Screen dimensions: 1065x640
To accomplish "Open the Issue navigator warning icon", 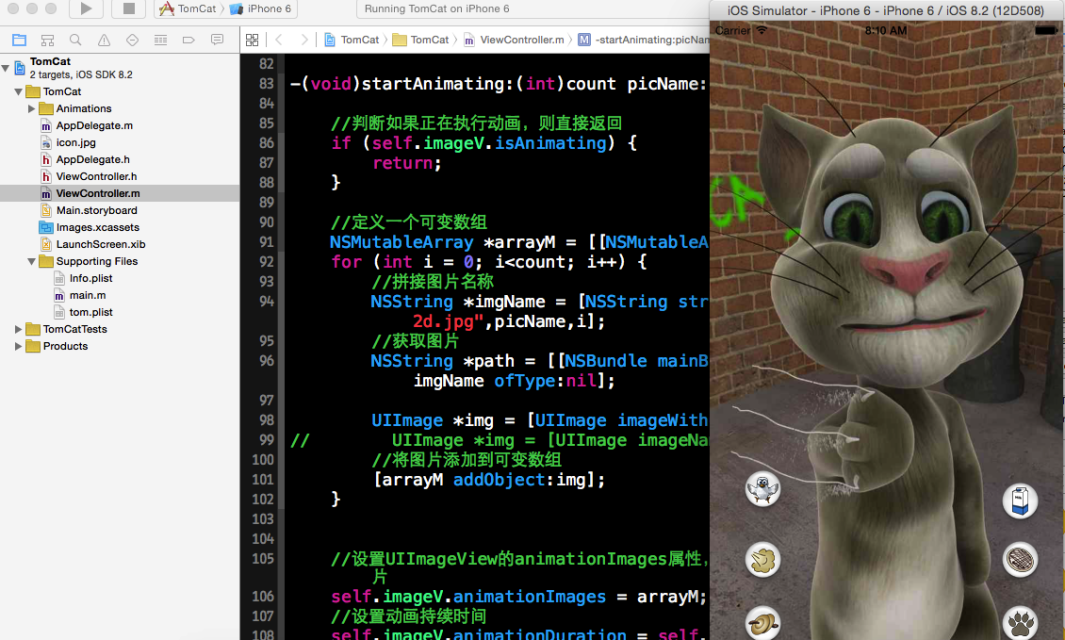I will coord(104,40).
